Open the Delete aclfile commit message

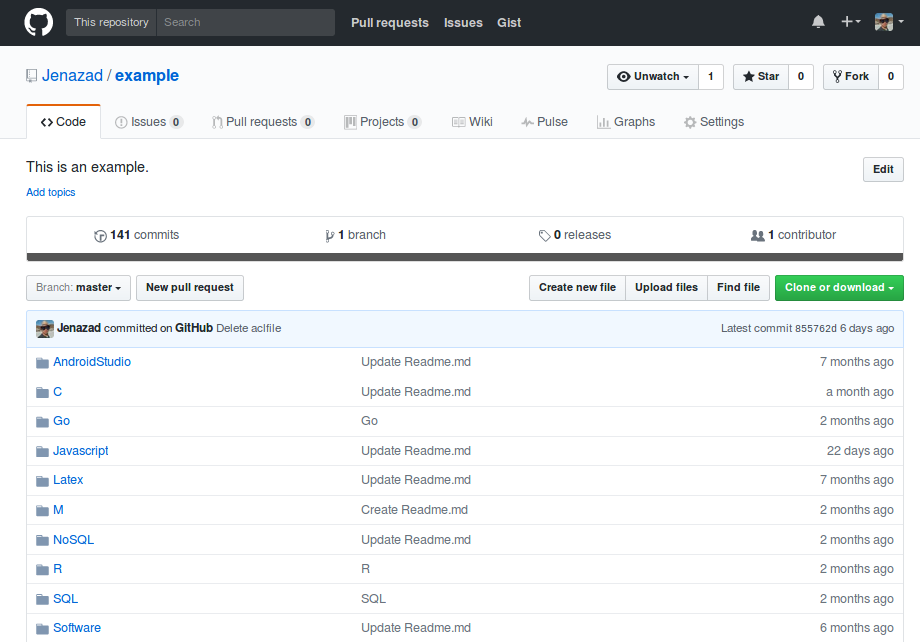(249, 329)
